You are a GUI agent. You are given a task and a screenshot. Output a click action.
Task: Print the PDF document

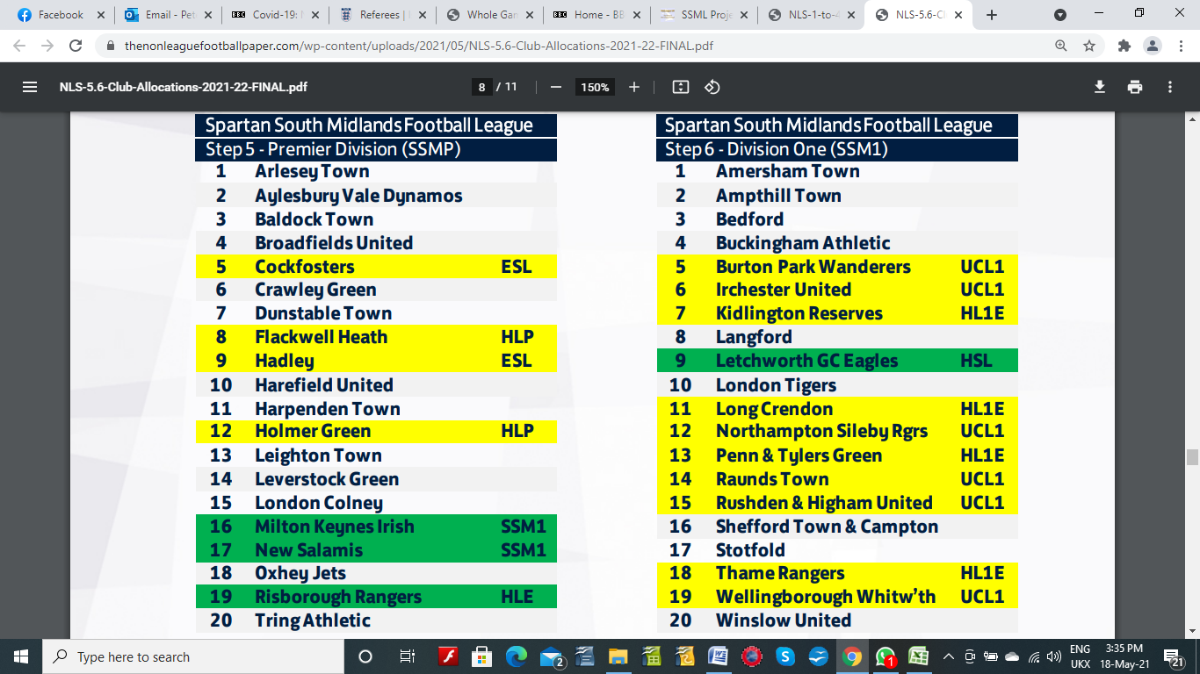pyautogui.click(x=1135, y=87)
